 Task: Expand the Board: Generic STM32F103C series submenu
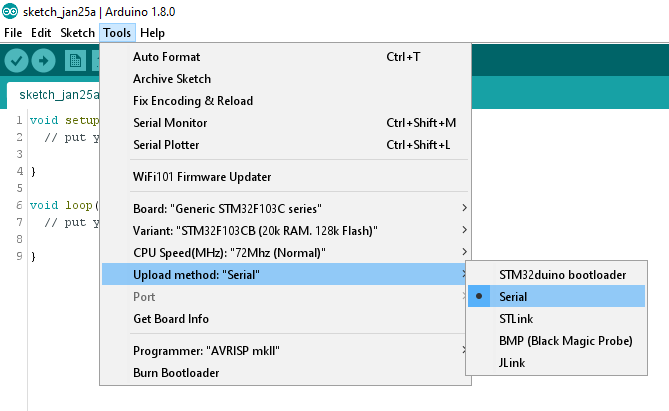(285, 209)
